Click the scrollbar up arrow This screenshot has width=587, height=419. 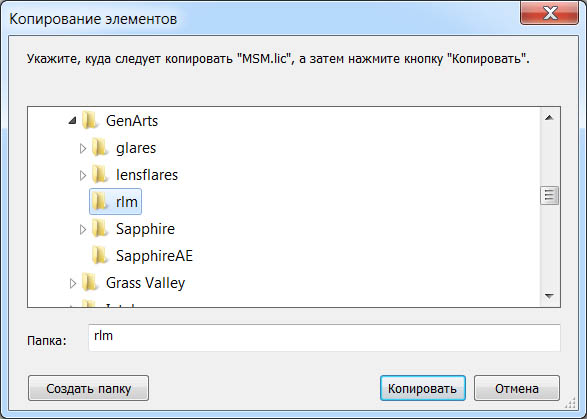pyautogui.click(x=549, y=118)
